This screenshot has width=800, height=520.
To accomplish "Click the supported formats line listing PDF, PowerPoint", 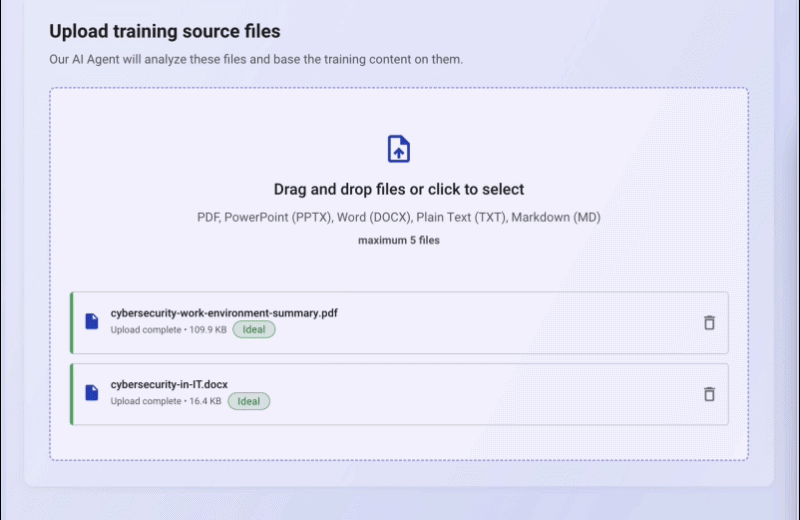I will click(x=399, y=217).
